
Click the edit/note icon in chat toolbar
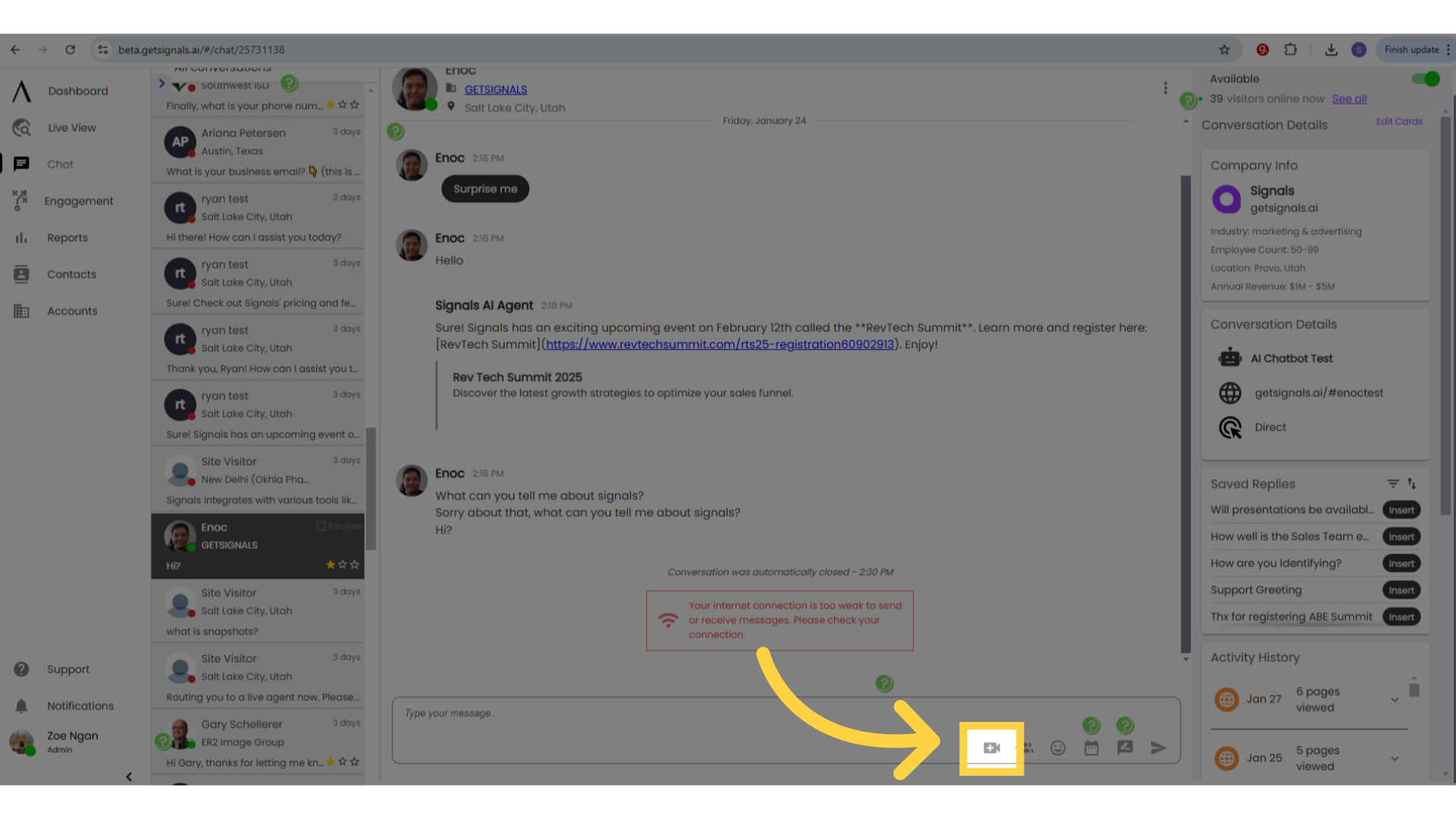tap(1125, 748)
